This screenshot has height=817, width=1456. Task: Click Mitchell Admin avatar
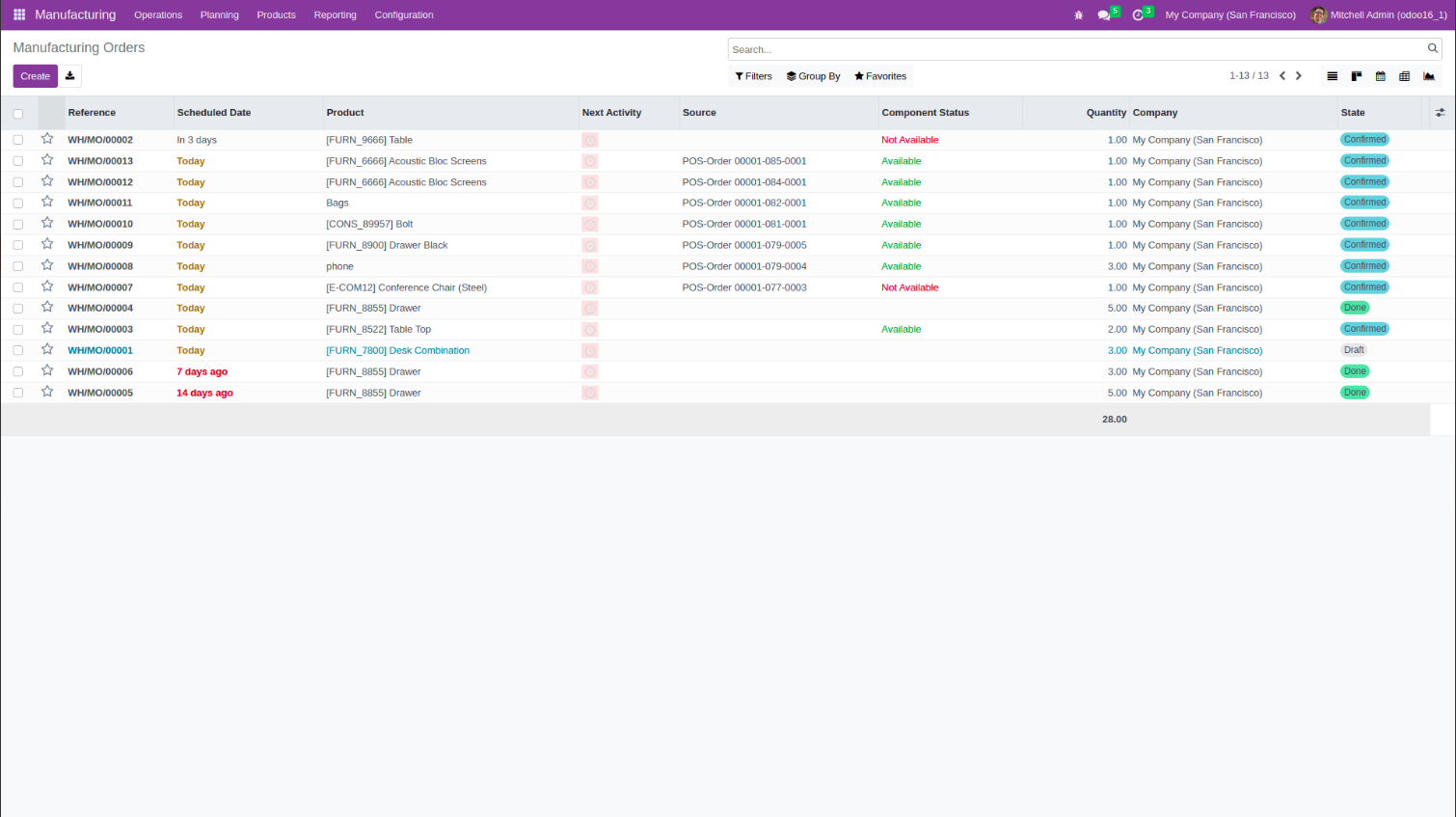point(1319,15)
